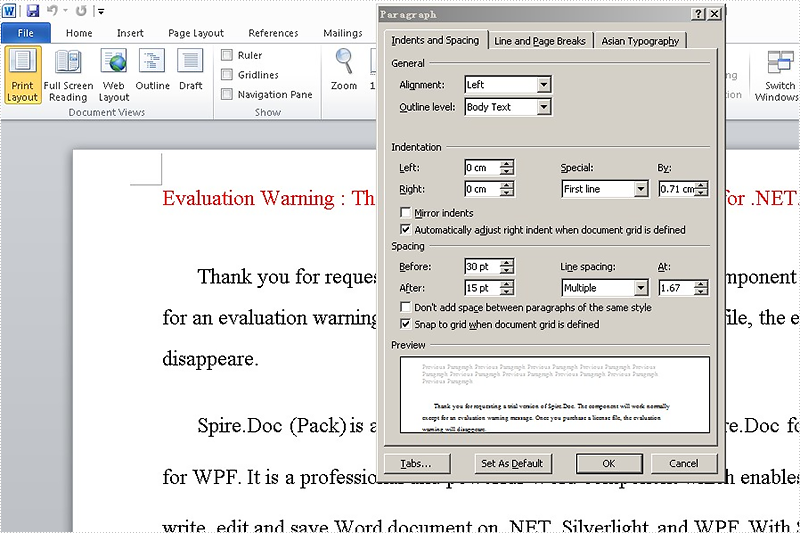
Task: Click the At line spacing value field
Action: pos(677,288)
